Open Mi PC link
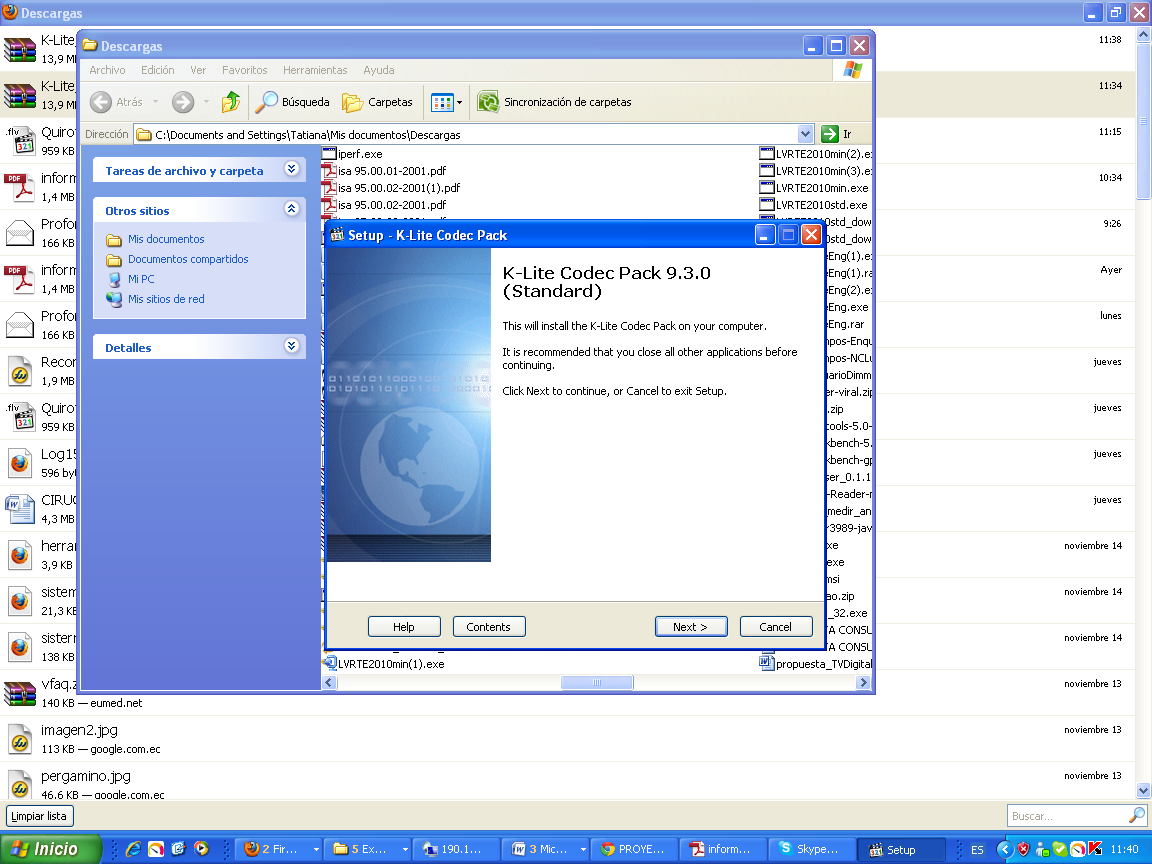Image resolution: width=1152 pixels, height=864 pixels. pyautogui.click(x=141, y=278)
